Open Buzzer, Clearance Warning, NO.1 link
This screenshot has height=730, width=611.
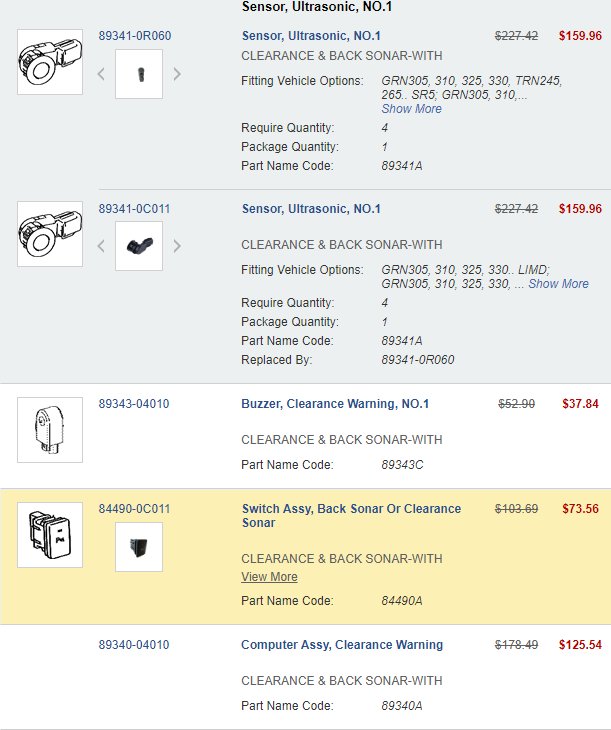[x=335, y=404]
